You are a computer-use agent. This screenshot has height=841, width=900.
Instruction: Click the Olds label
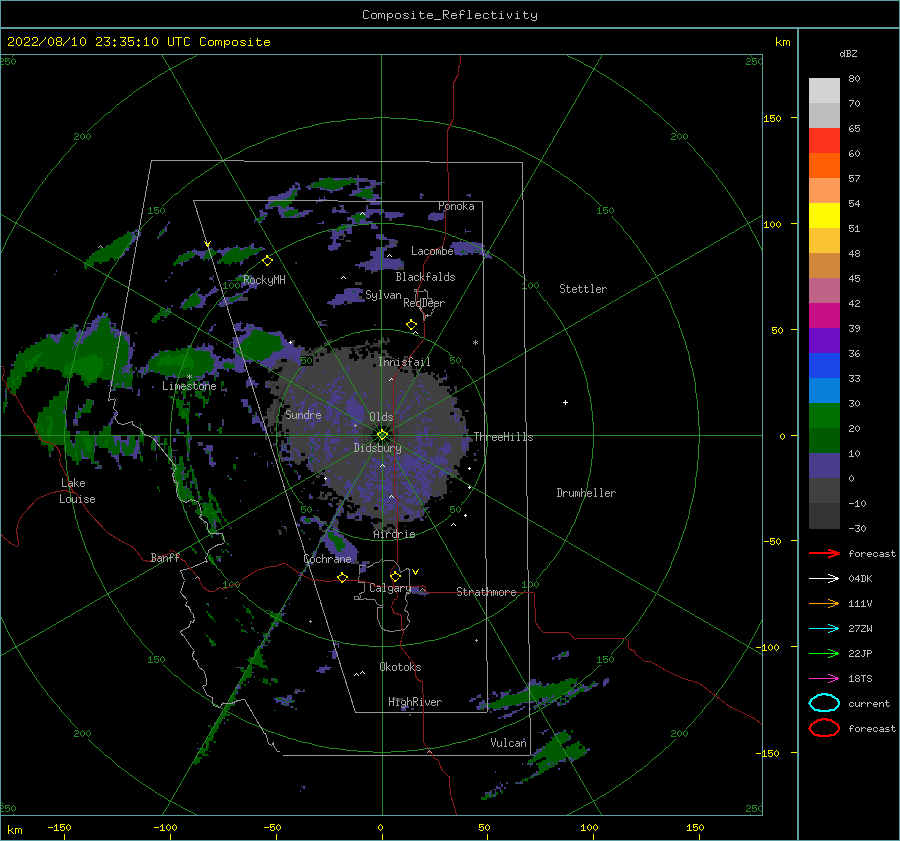381,417
